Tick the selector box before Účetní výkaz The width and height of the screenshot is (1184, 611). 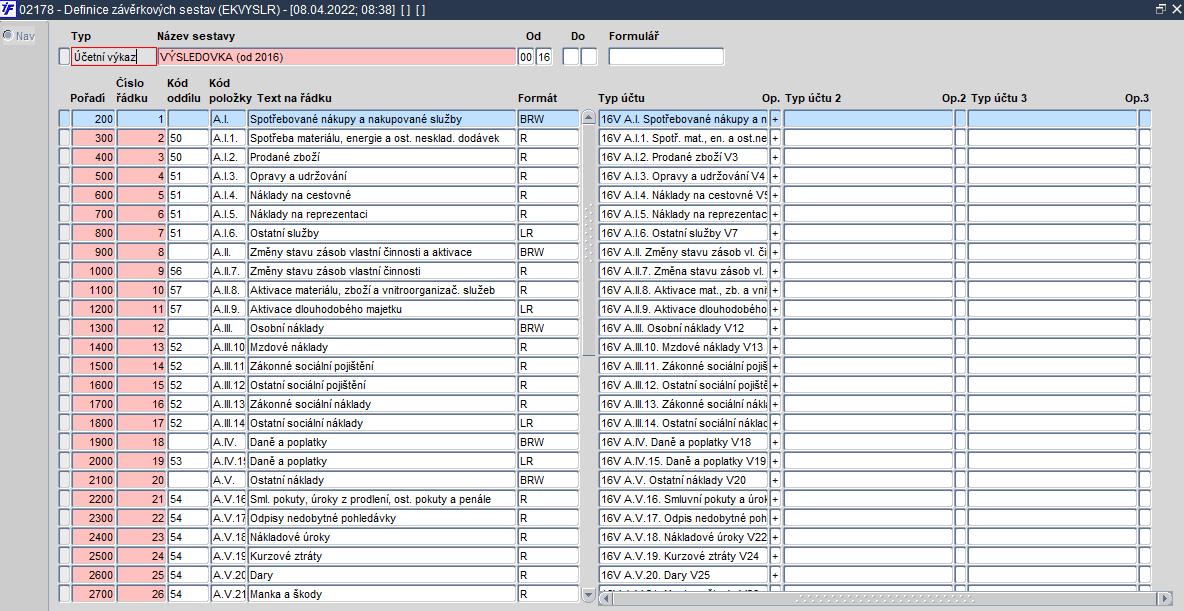63,57
